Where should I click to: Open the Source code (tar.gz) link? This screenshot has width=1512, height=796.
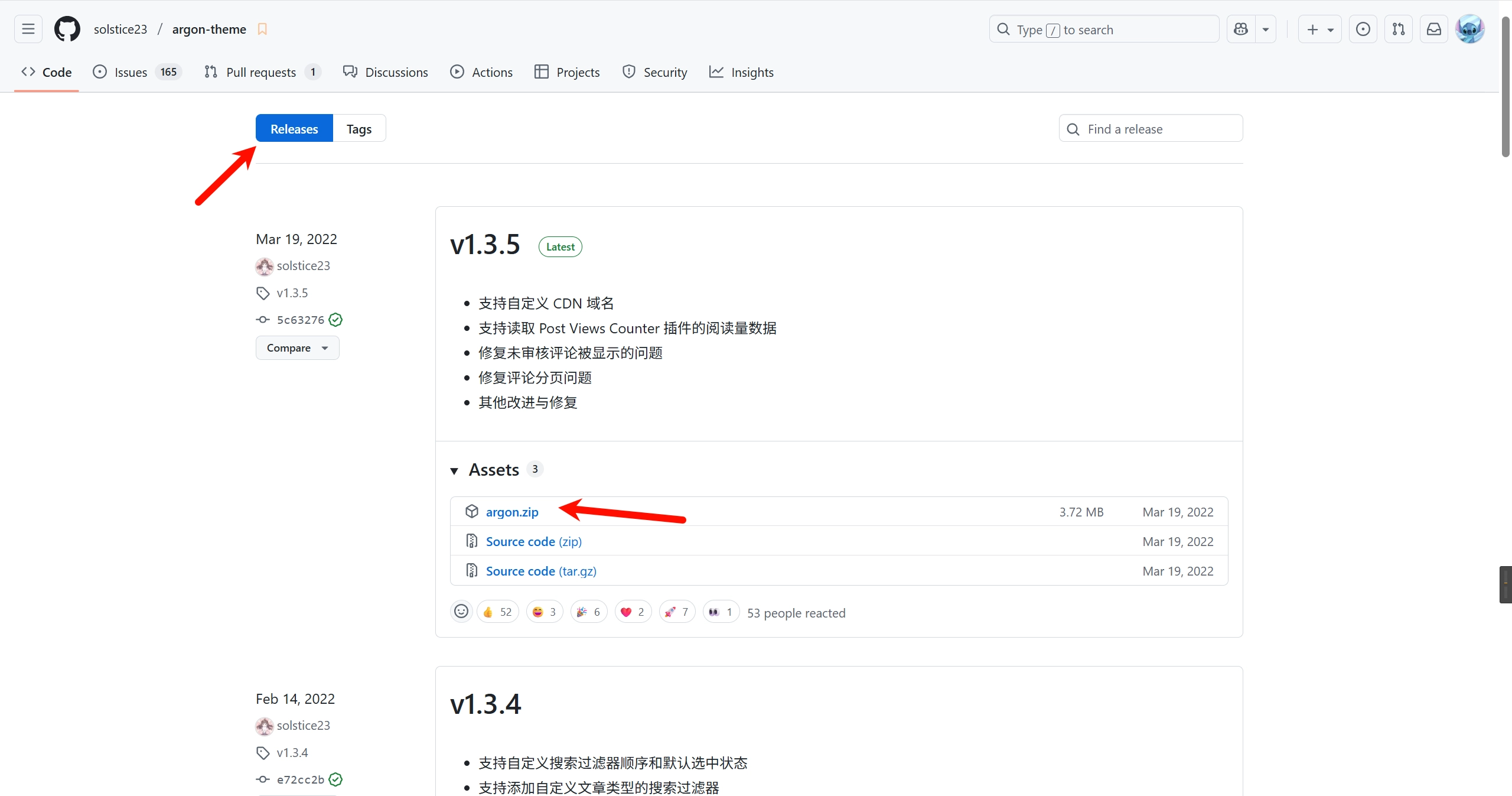tap(540, 571)
